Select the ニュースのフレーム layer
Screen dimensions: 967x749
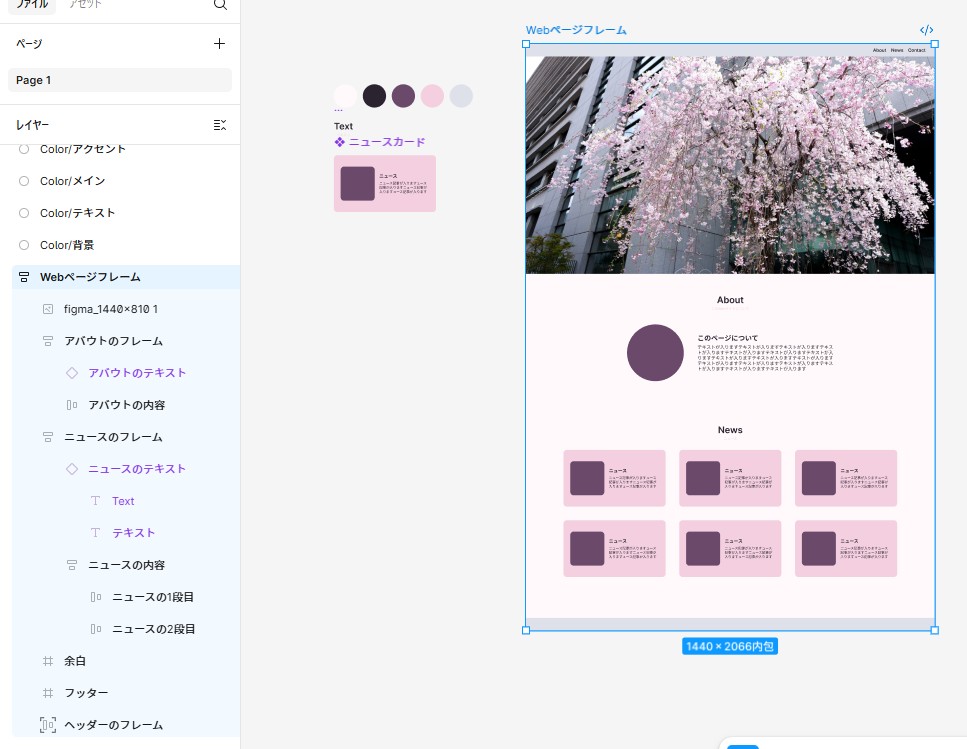point(113,437)
